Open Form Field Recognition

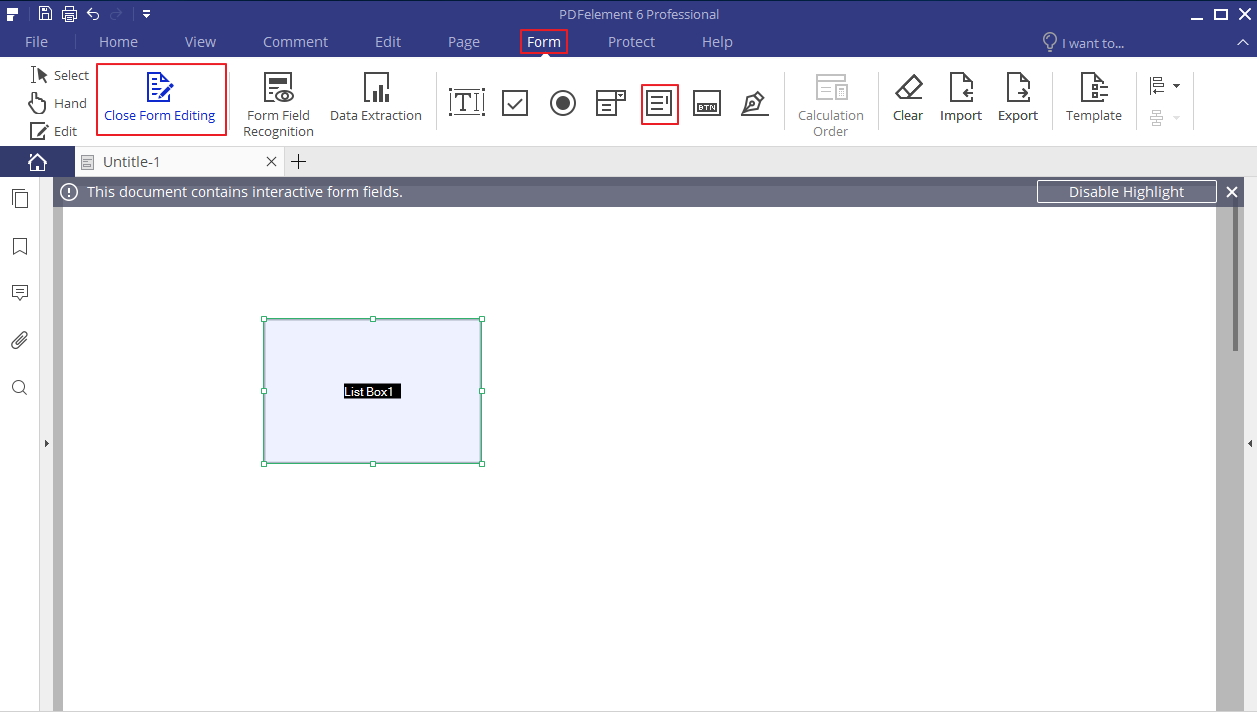(x=278, y=100)
